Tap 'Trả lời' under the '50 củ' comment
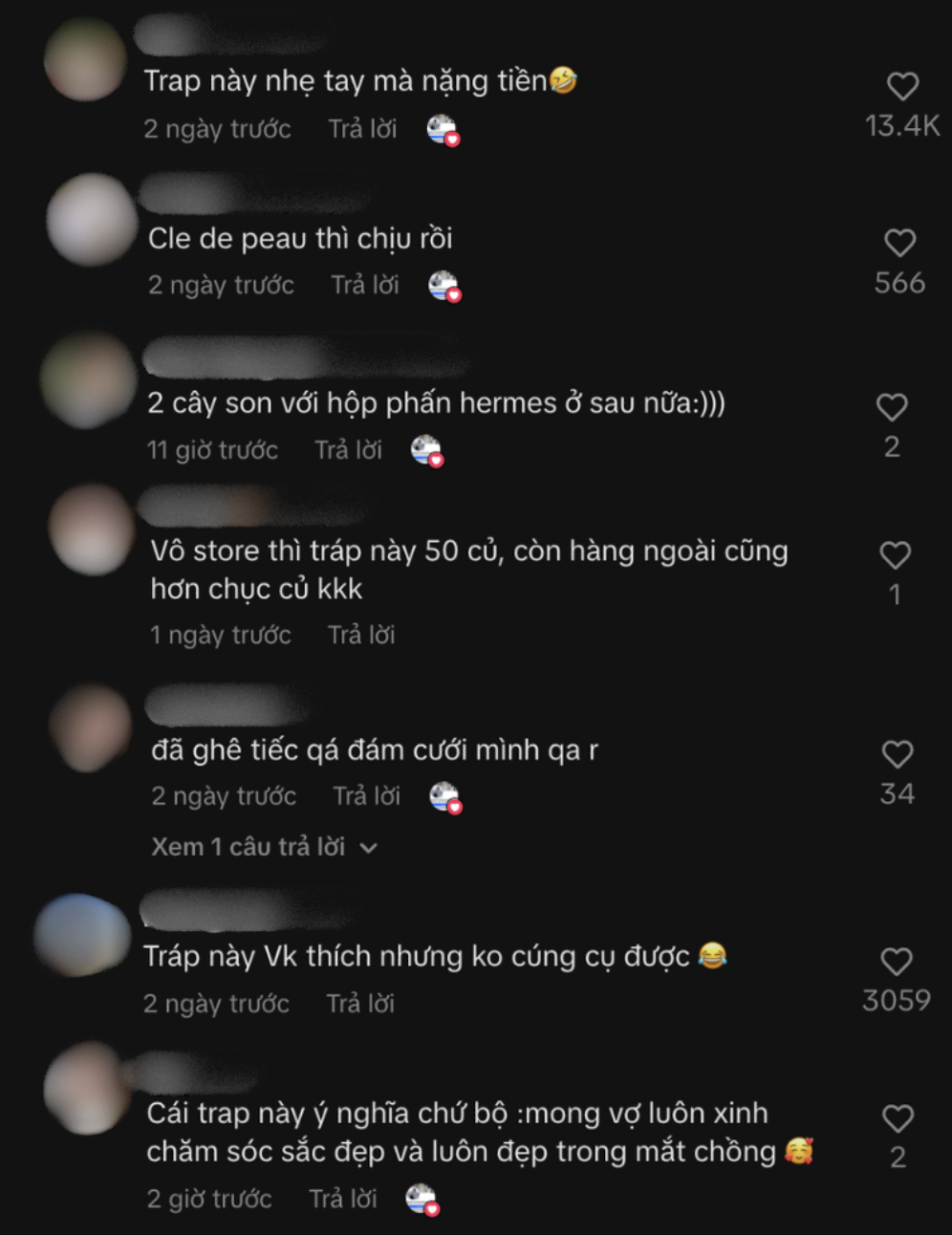Image resolution: width=952 pixels, height=1235 pixels. 361,635
